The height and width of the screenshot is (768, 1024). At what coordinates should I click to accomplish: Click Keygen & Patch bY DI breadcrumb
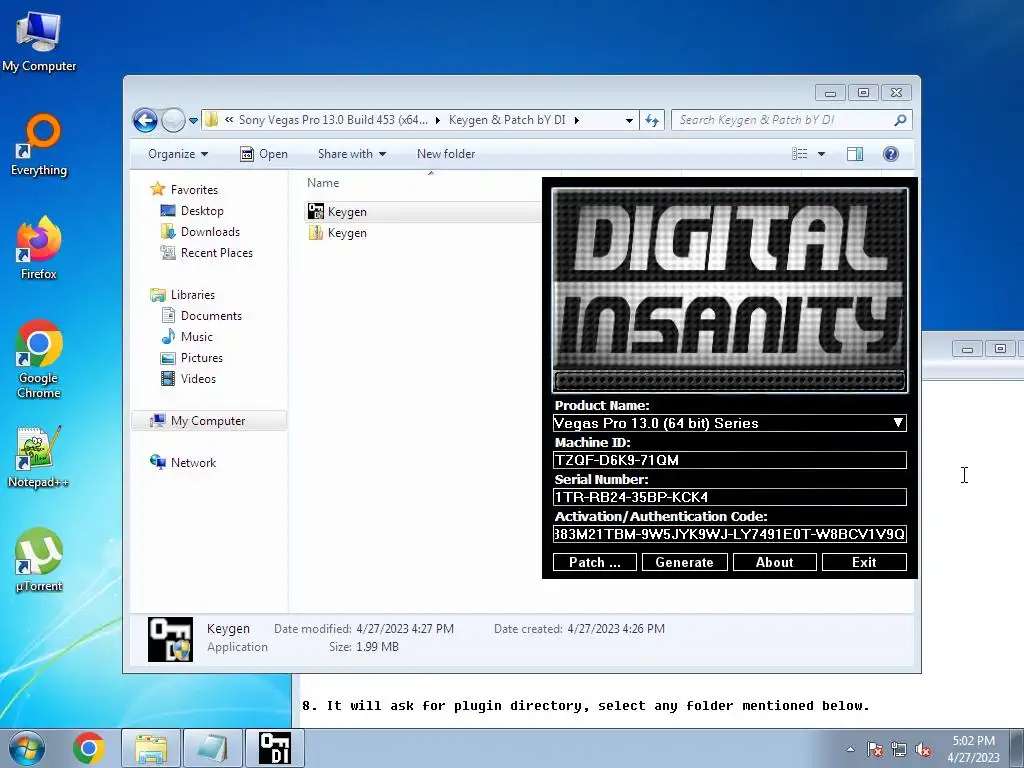pyautogui.click(x=507, y=120)
